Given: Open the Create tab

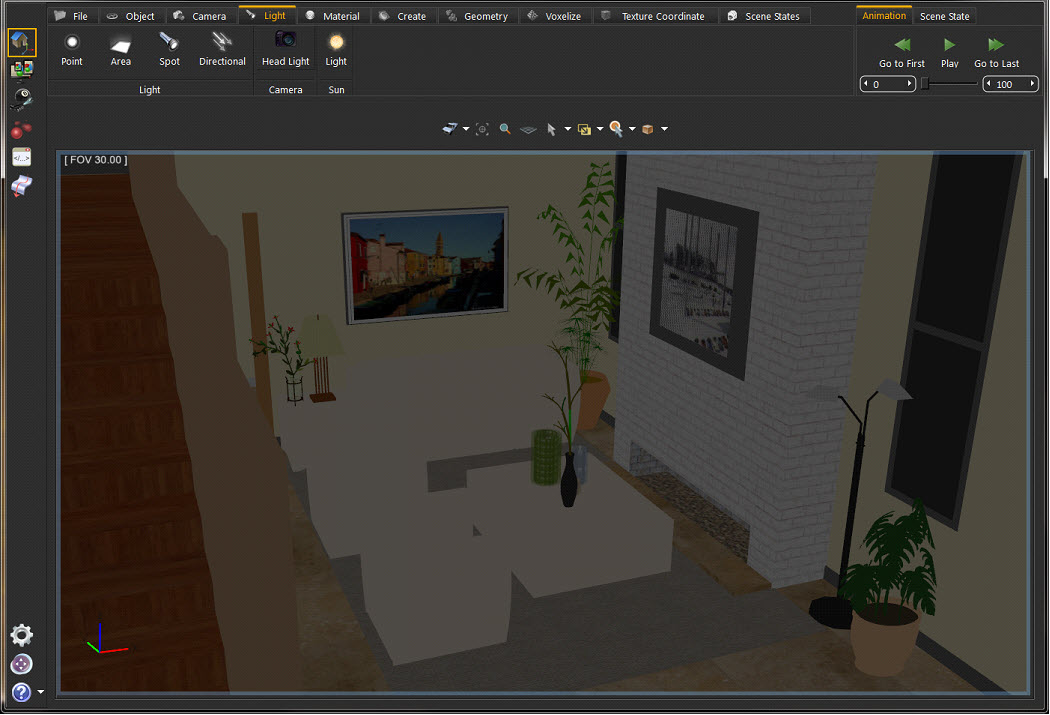Looking at the screenshot, I should [403, 15].
